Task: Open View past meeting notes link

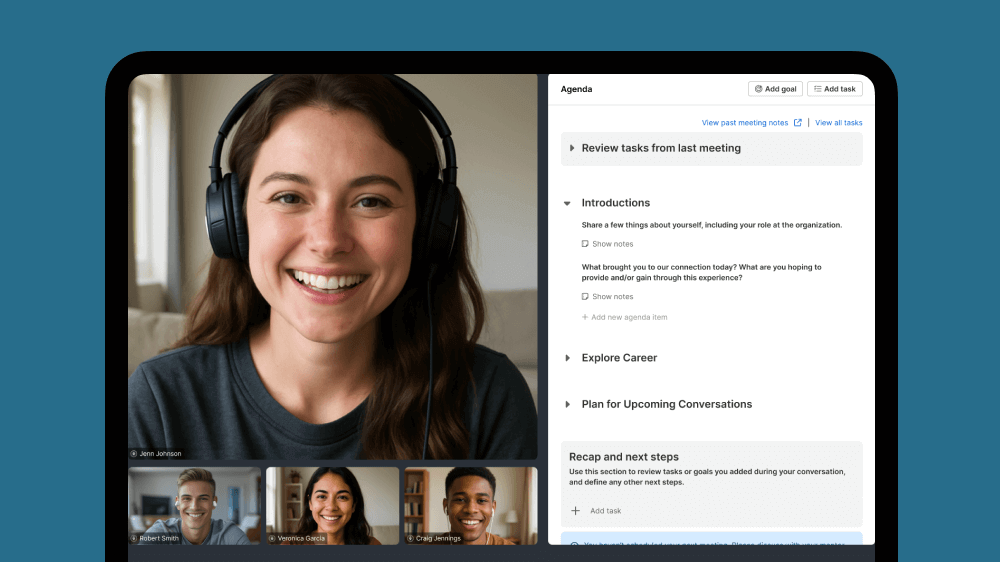Action: [744, 122]
